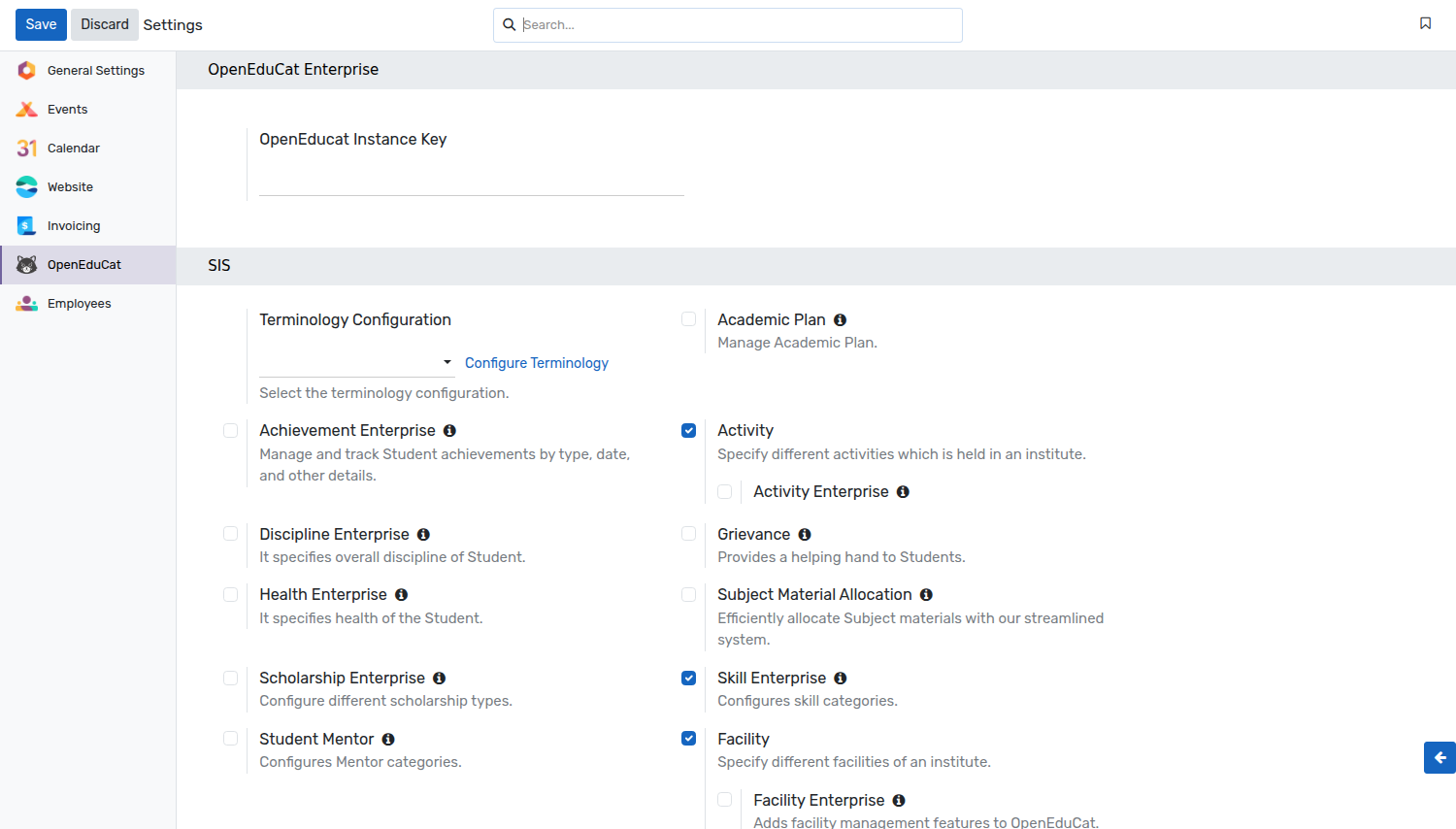The height and width of the screenshot is (829, 1456).
Task: Open Calendar settings section
Action: click(87, 148)
